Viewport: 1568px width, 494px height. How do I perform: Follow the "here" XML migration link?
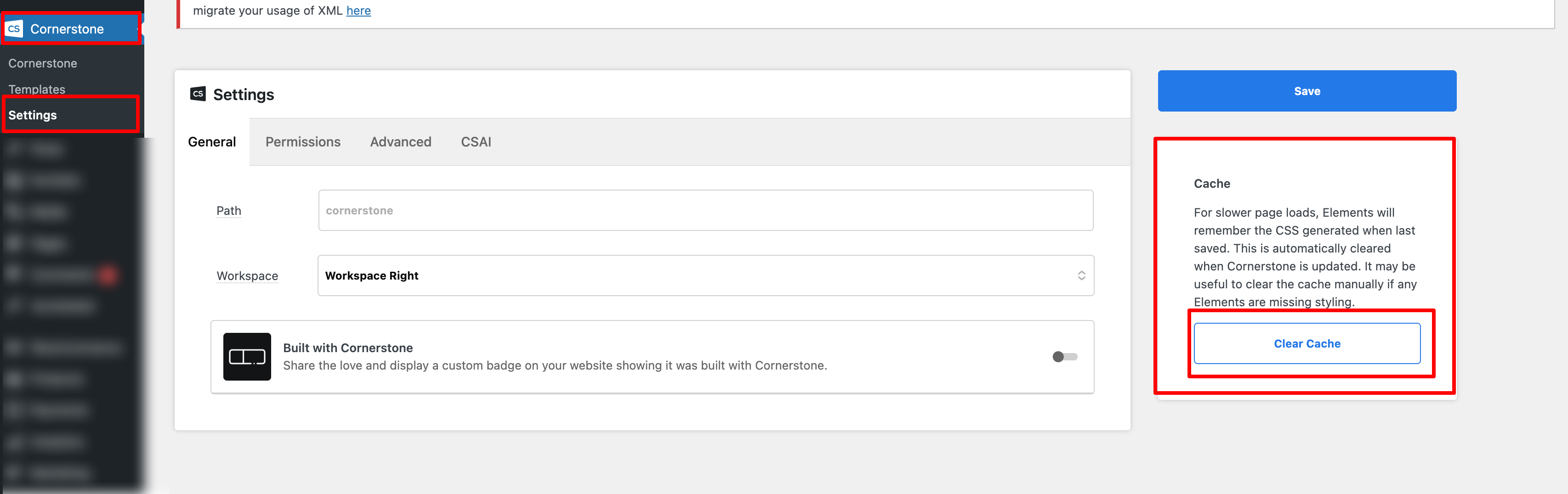click(358, 11)
